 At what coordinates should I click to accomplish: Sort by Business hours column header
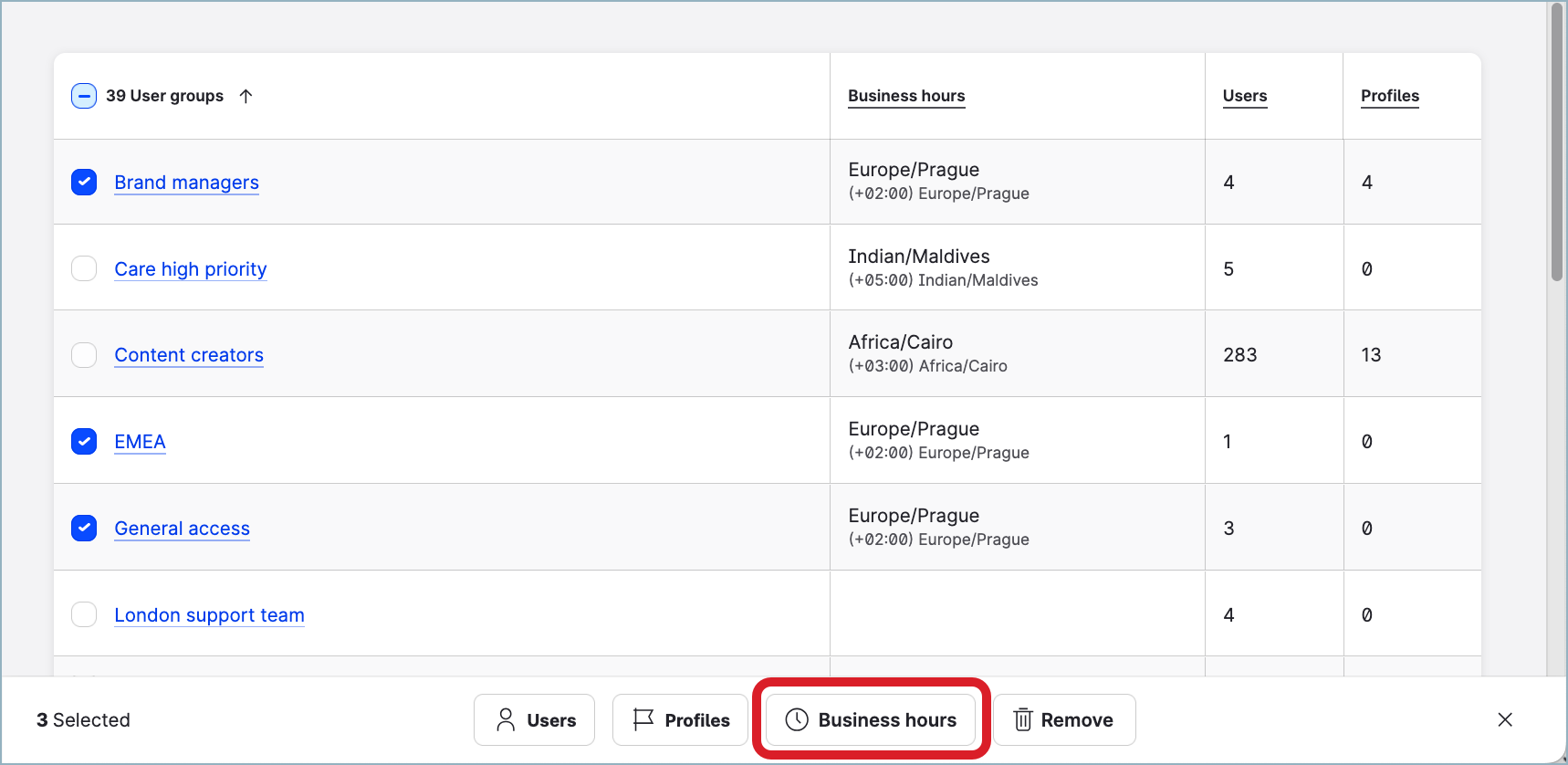point(905,96)
